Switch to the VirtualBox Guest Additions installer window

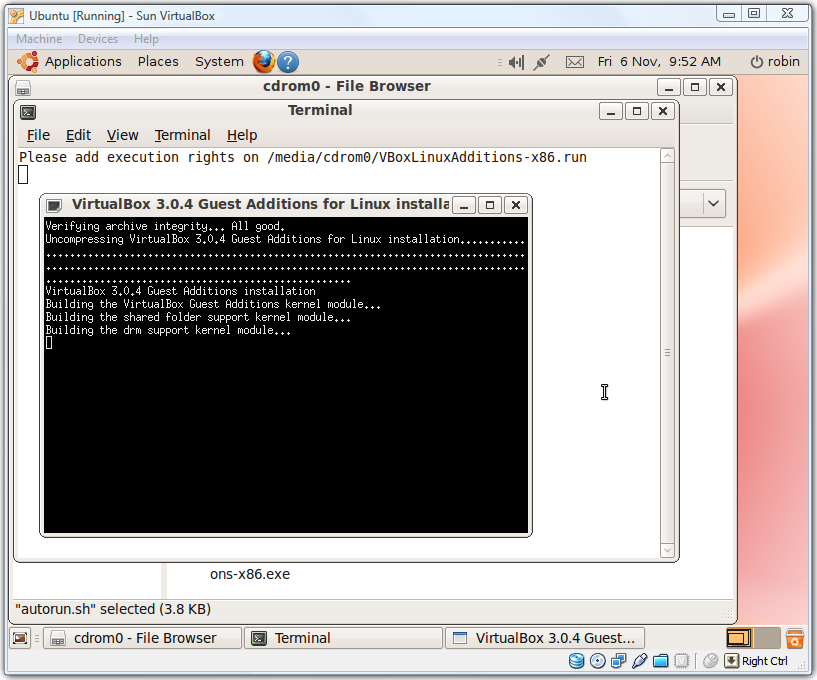547,637
